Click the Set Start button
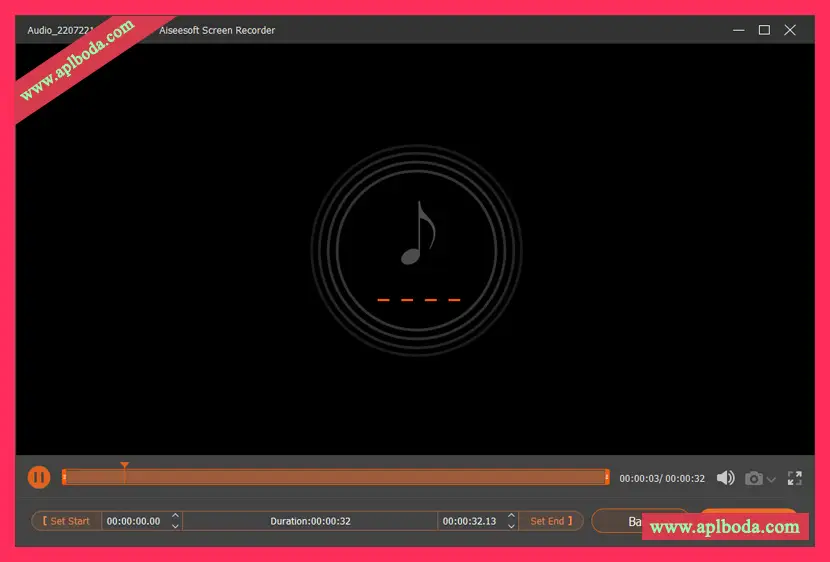Viewport: 830px width, 562px height. 67,521
